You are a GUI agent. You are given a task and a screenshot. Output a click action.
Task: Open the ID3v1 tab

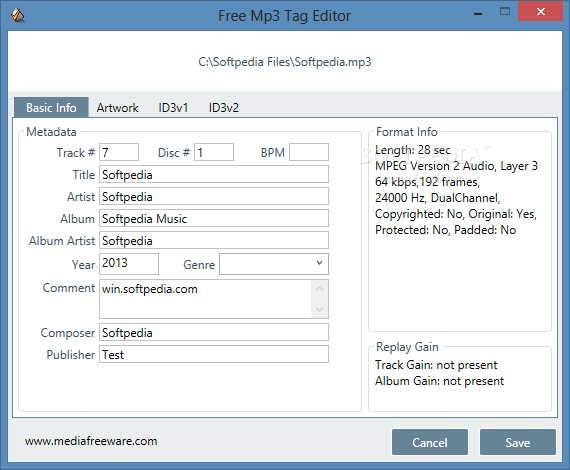173,108
